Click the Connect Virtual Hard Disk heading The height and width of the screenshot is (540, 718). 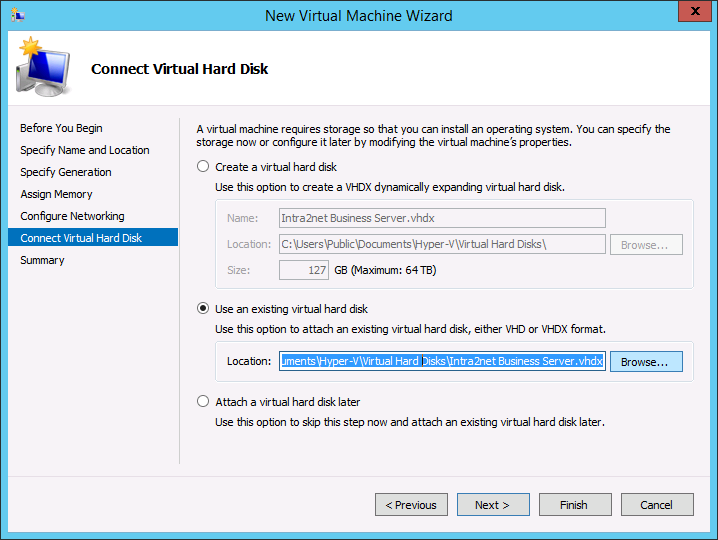[180, 69]
